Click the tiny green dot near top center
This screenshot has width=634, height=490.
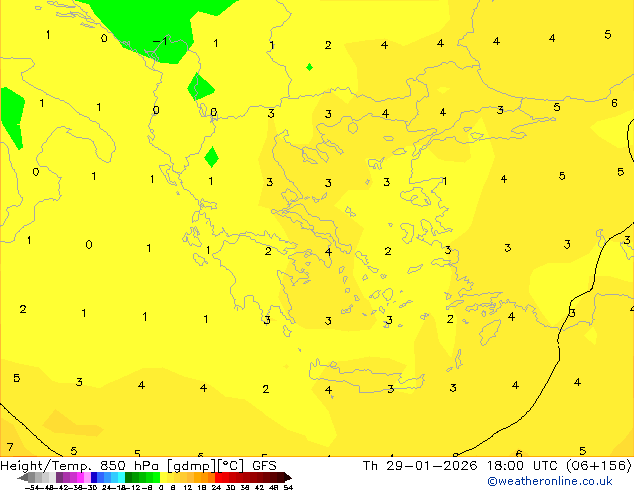[x=309, y=67]
